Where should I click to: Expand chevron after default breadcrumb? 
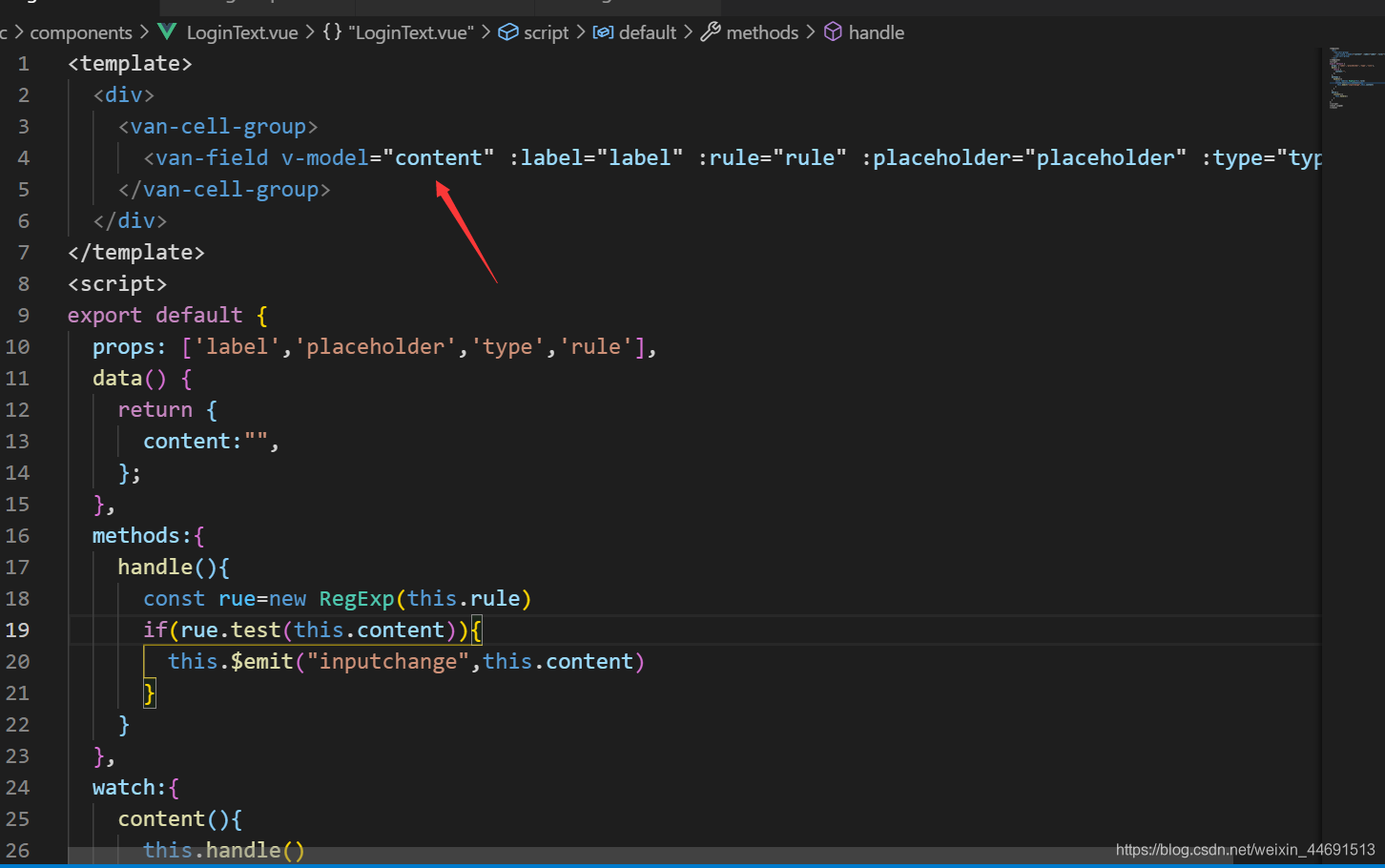click(688, 32)
